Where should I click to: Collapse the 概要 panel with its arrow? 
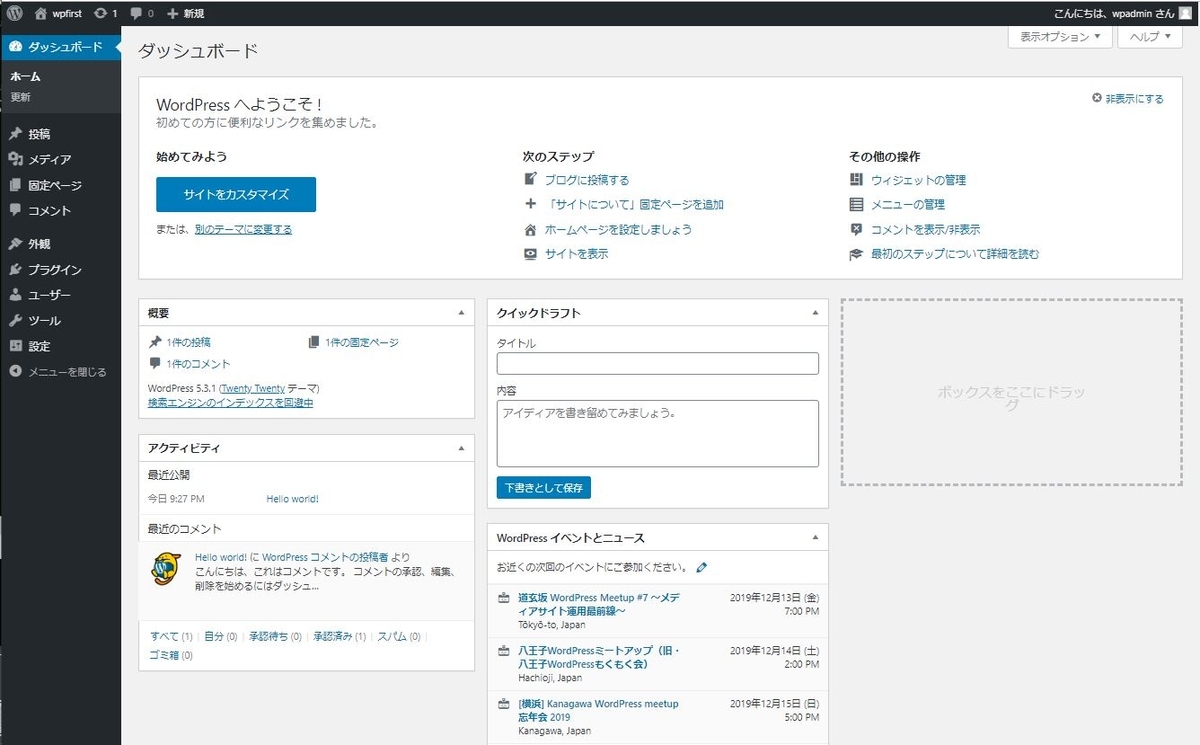click(461, 312)
